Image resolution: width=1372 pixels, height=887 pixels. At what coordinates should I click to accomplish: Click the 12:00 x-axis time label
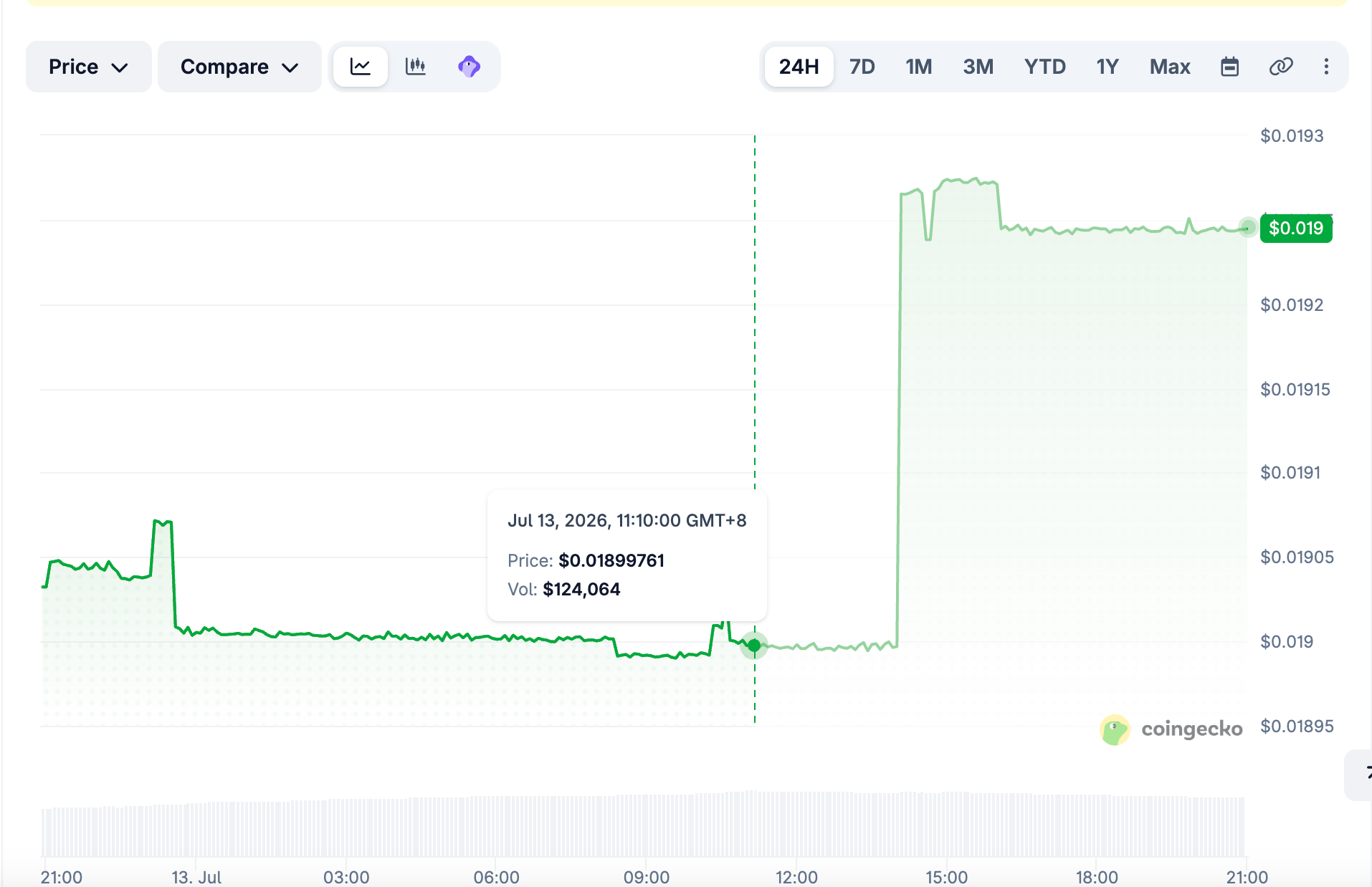pos(796,877)
